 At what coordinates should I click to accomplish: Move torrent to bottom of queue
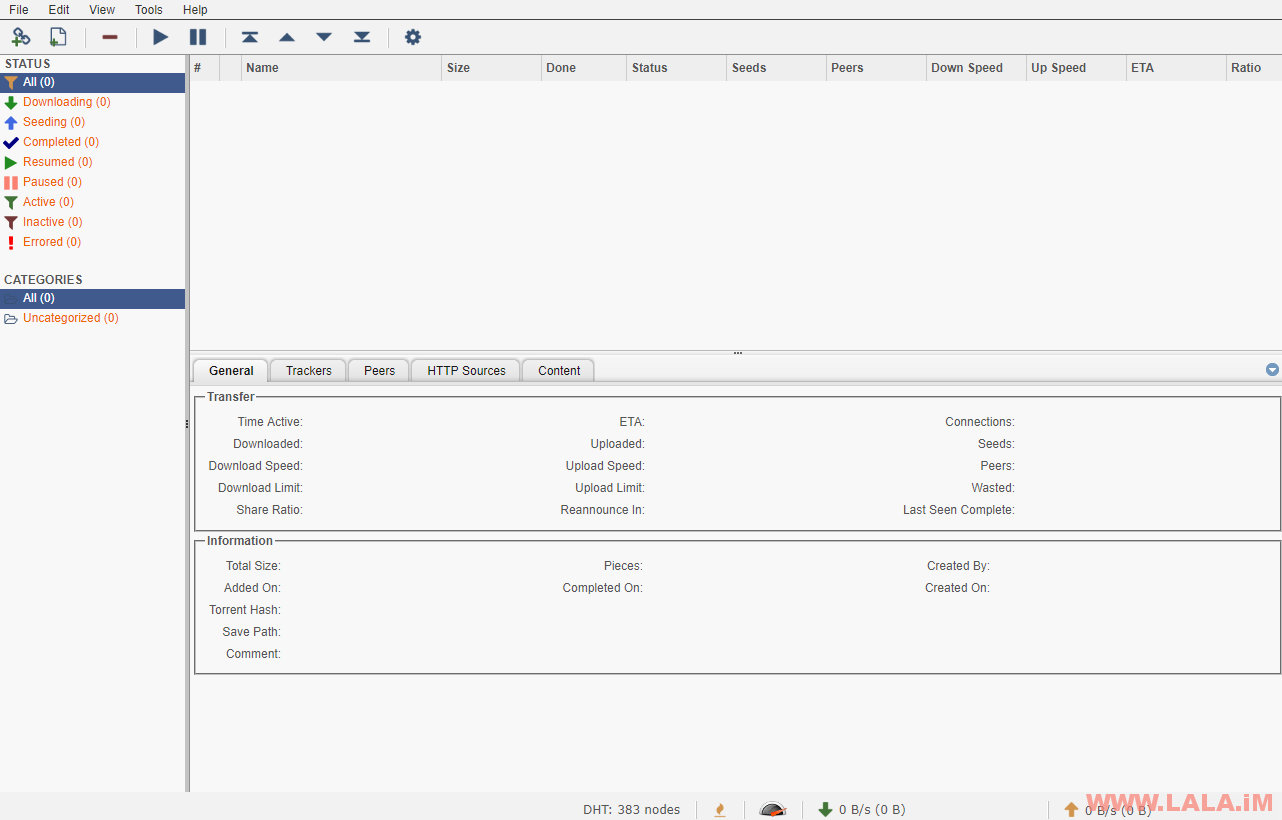click(x=362, y=37)
